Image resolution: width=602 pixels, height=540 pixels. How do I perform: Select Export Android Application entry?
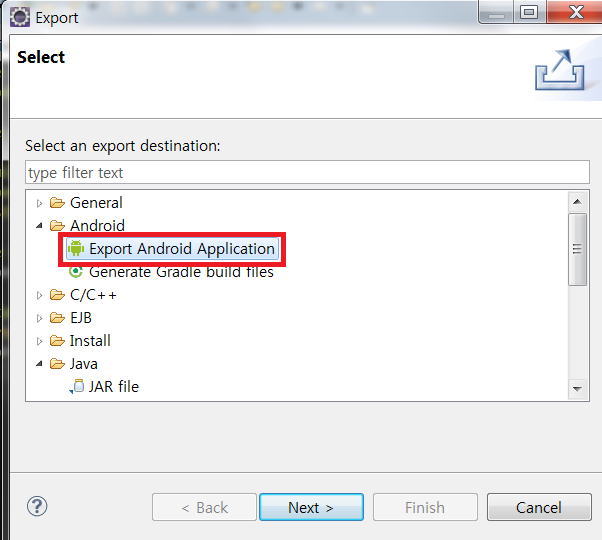pyautogui.click(x=172, y=249)
